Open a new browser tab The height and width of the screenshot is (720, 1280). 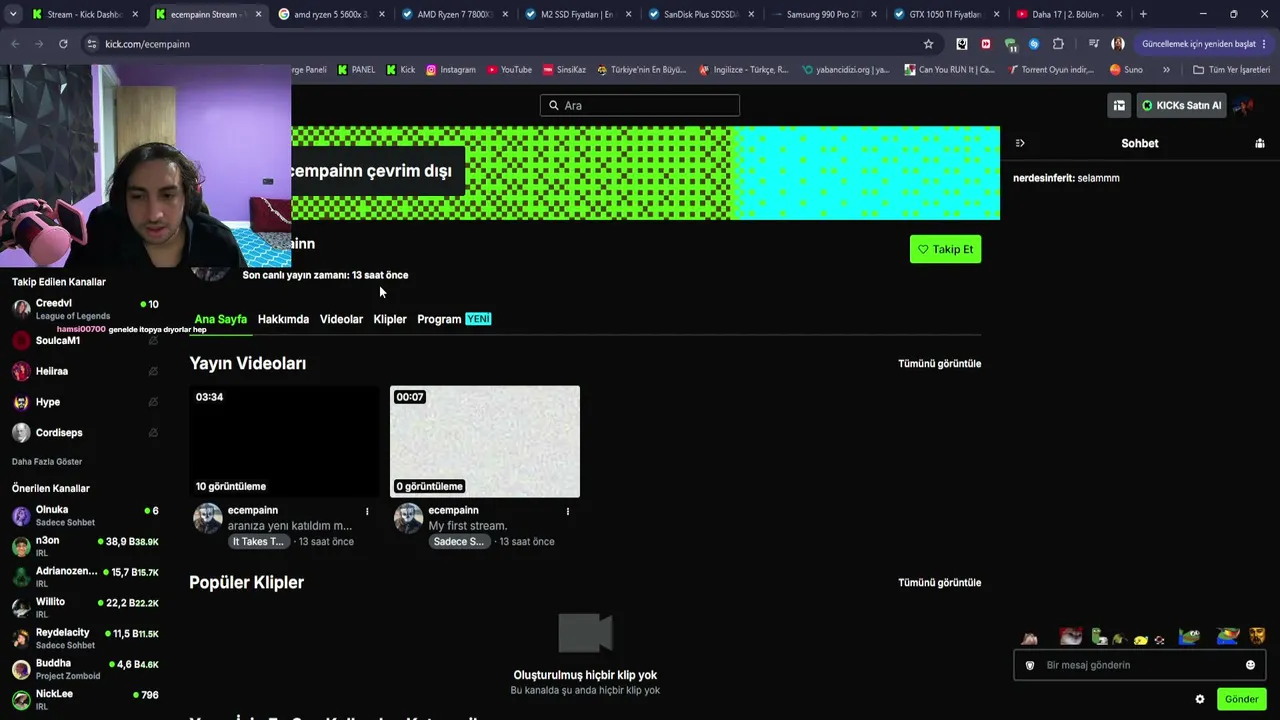click(x=1143, y=14)
